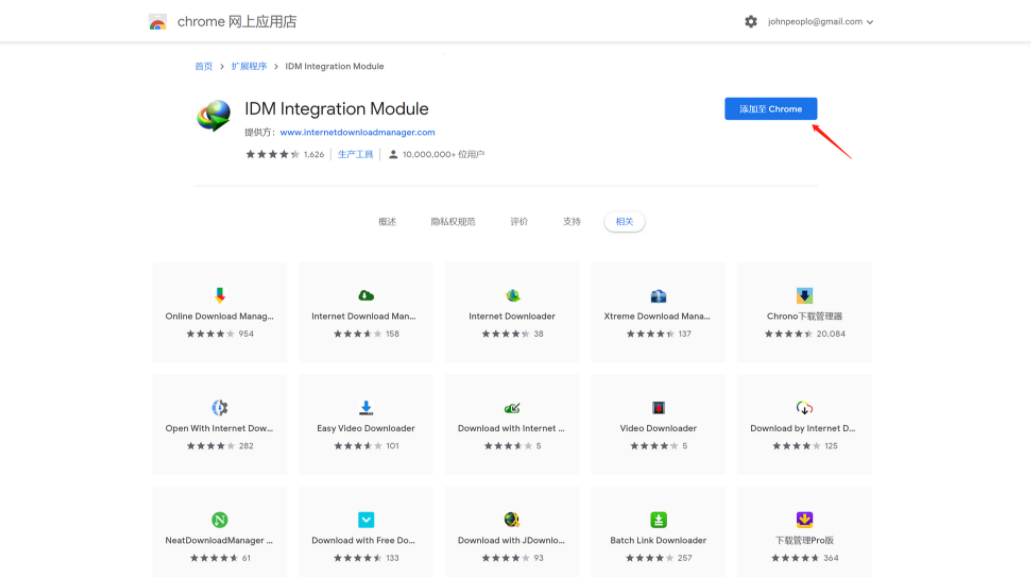Image resolution: width=1031 pixels, height=586 pixels.
Task: Open the Video Downloader title
Action: tap(658, 428)
